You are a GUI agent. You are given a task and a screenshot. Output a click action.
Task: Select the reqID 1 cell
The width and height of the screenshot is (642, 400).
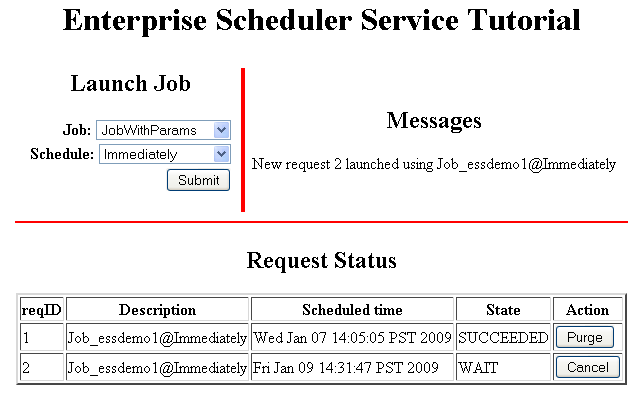point(42,338)
